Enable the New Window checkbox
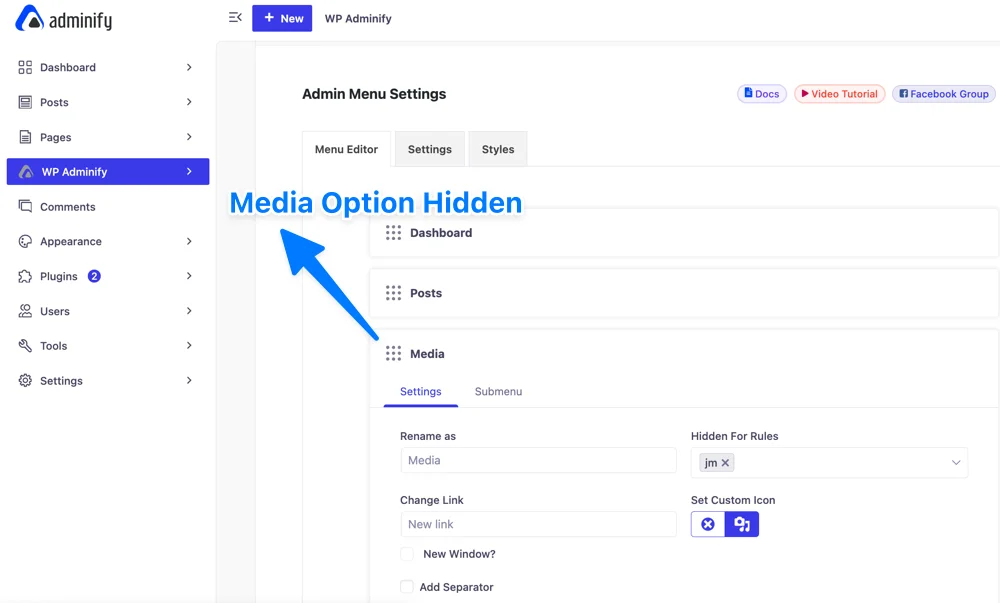1000x603 pixels. (407, 554)
